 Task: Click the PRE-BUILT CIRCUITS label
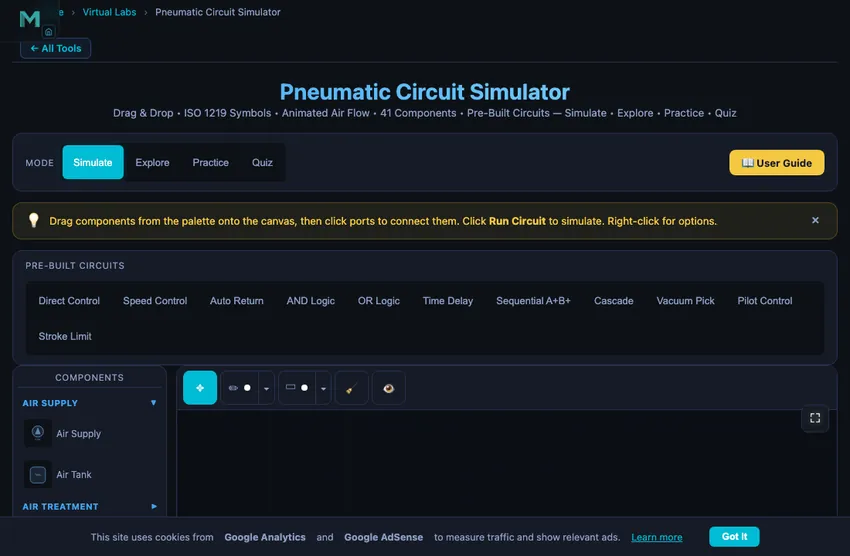(75, 266)
